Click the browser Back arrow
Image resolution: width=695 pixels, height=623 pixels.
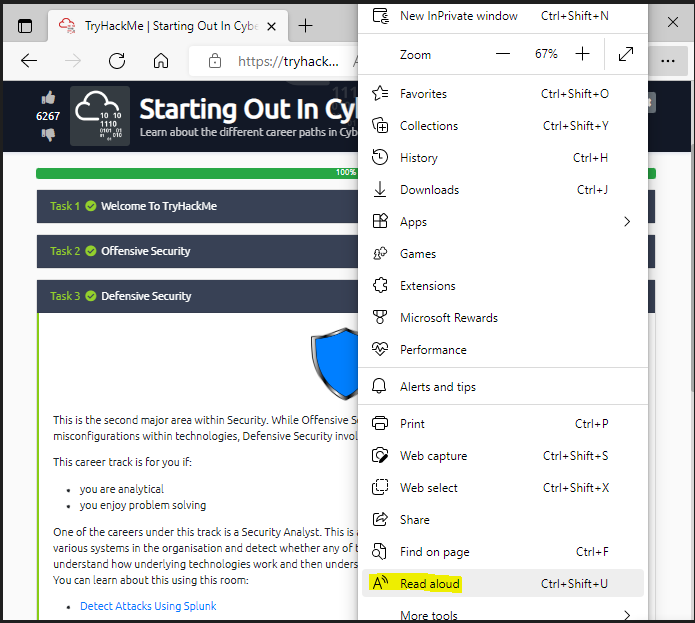[29, 60]
